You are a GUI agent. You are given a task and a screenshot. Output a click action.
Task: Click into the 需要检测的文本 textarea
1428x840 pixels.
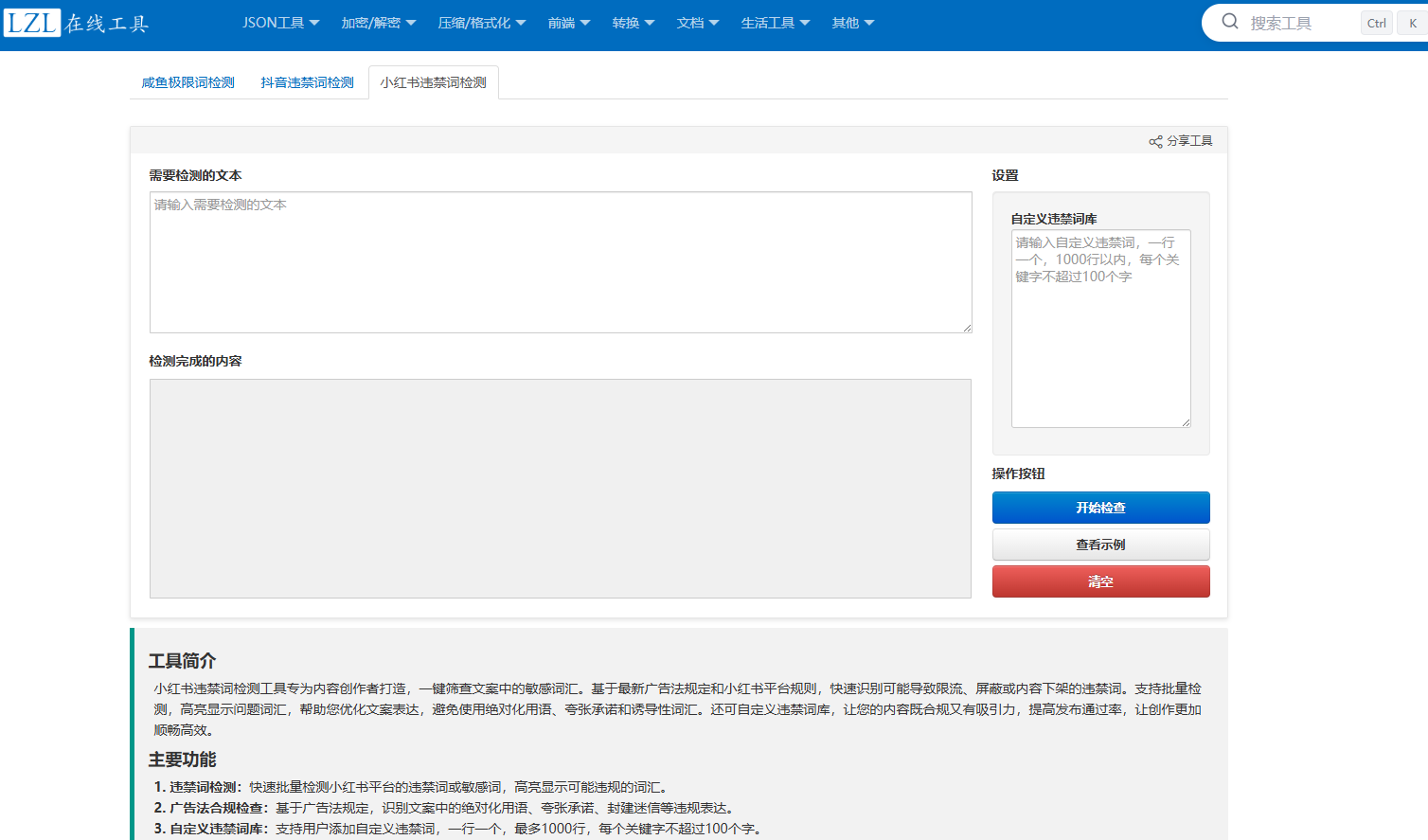click(561, 262)
